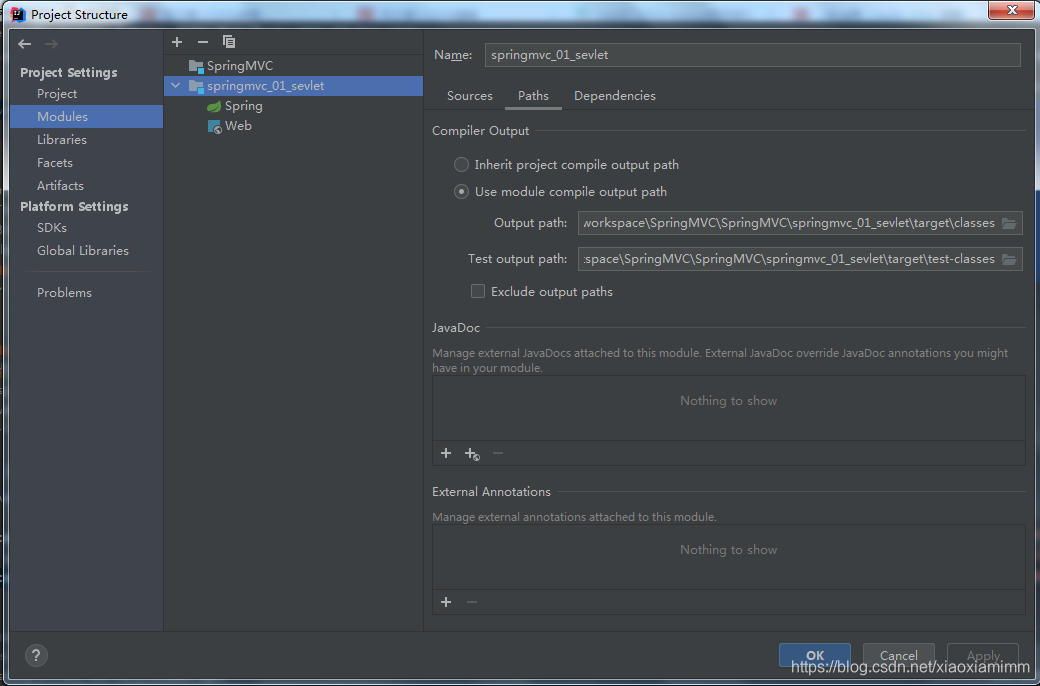
Task: Browse for Output path folder
Action: (1009, 223)
